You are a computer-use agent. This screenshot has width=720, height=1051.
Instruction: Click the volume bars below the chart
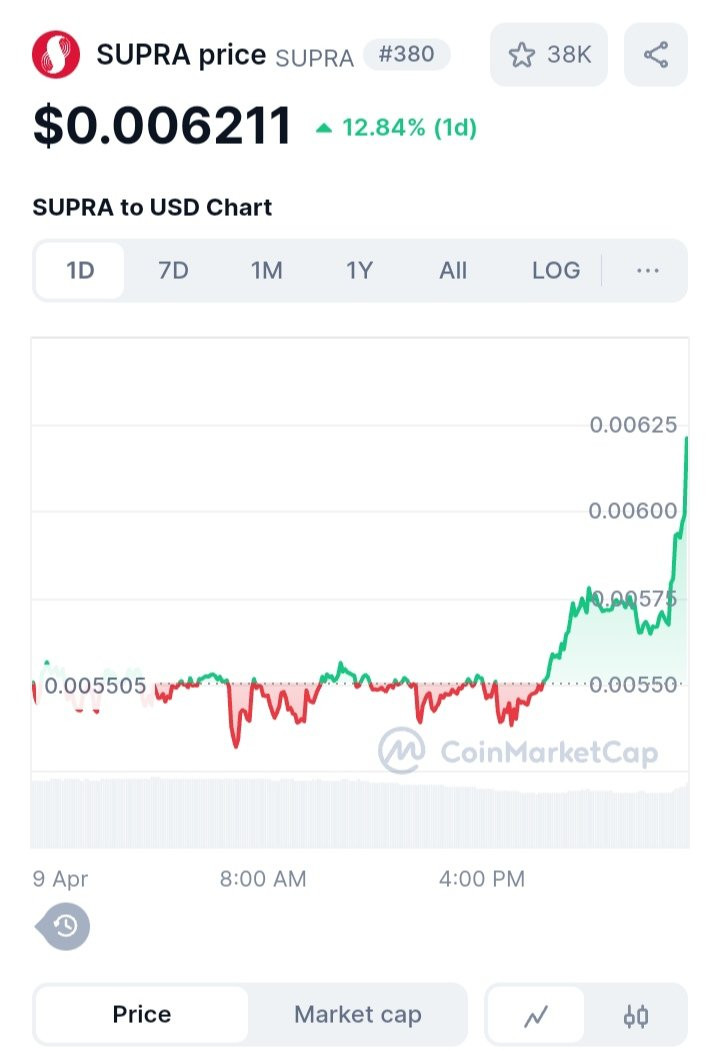[360, 812]
